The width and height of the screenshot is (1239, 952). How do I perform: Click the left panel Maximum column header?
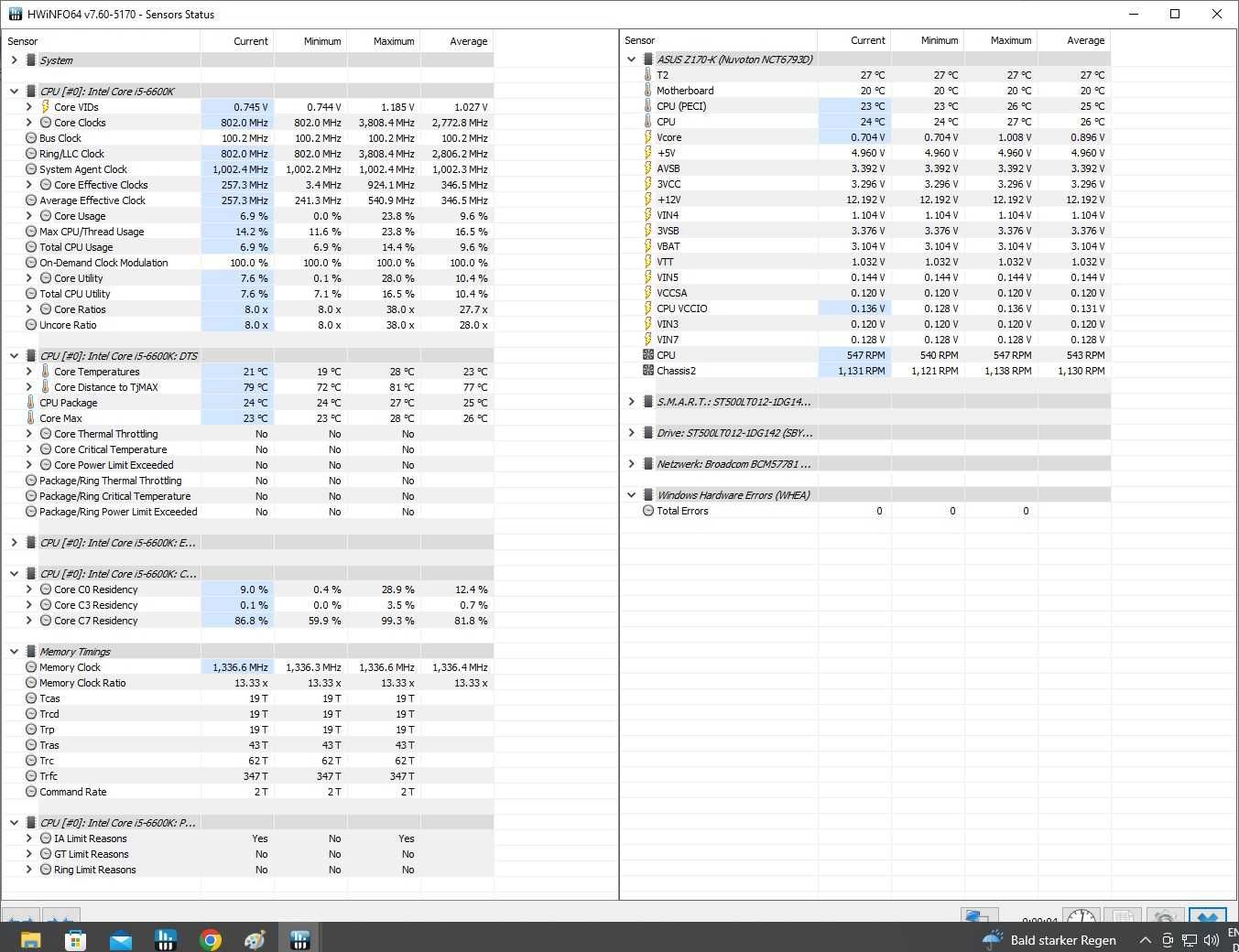point(384,41)
